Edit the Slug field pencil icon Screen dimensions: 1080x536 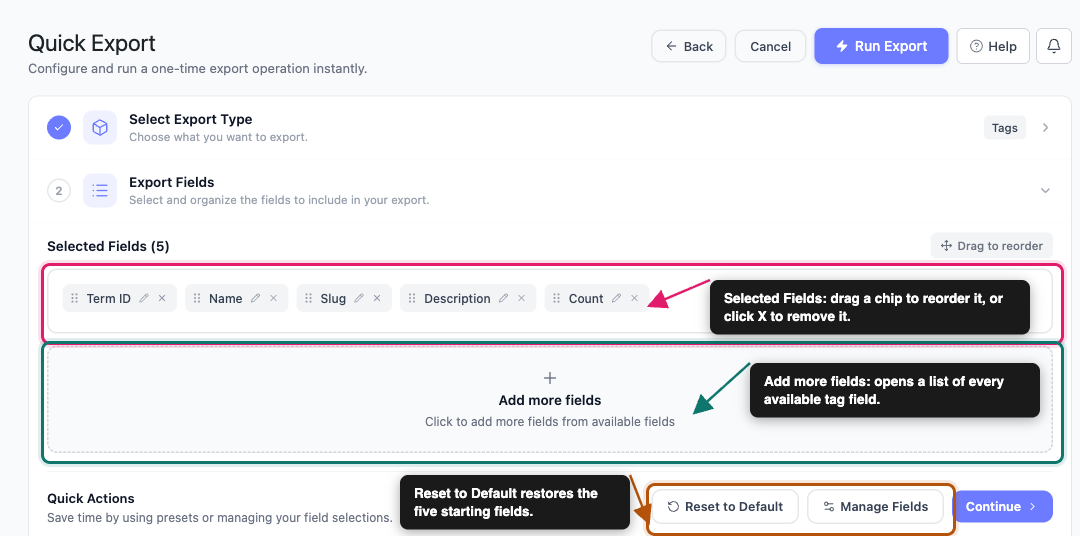coord(359,298)
